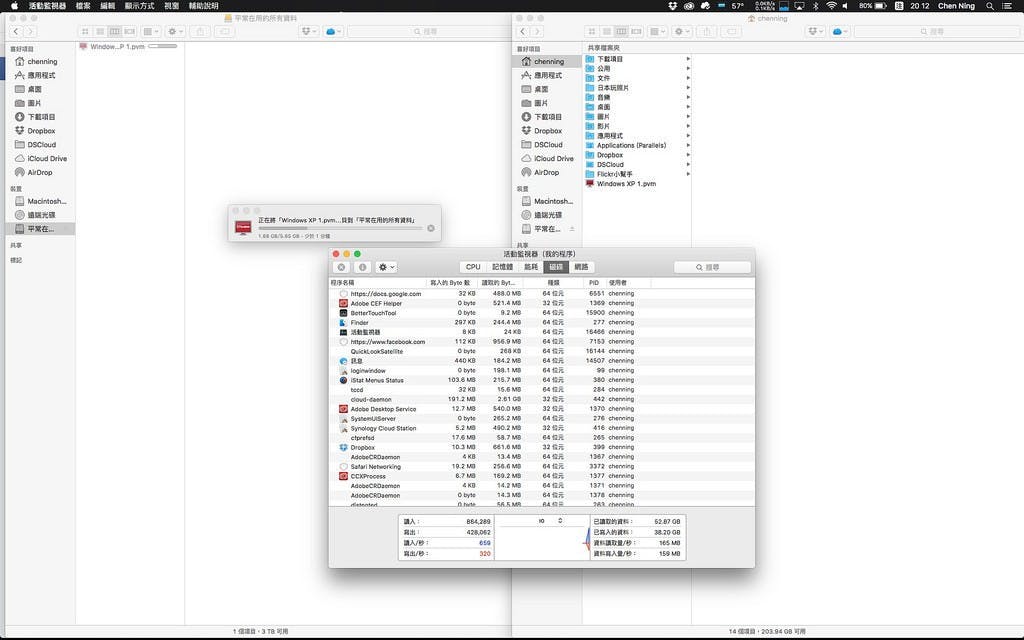Click the Activity Monitor search field
This screenshot has width=1024, height=640.
(712, 267)
